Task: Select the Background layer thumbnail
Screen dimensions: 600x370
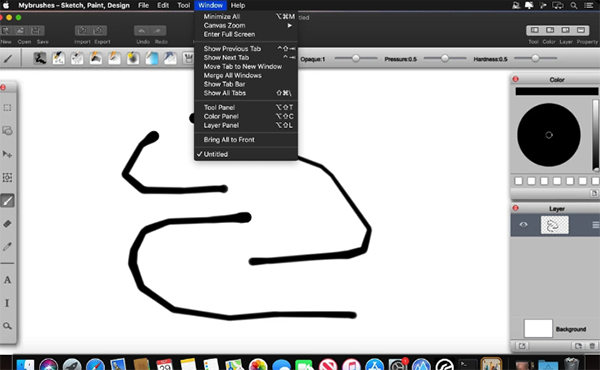Action: coord(538,329)
